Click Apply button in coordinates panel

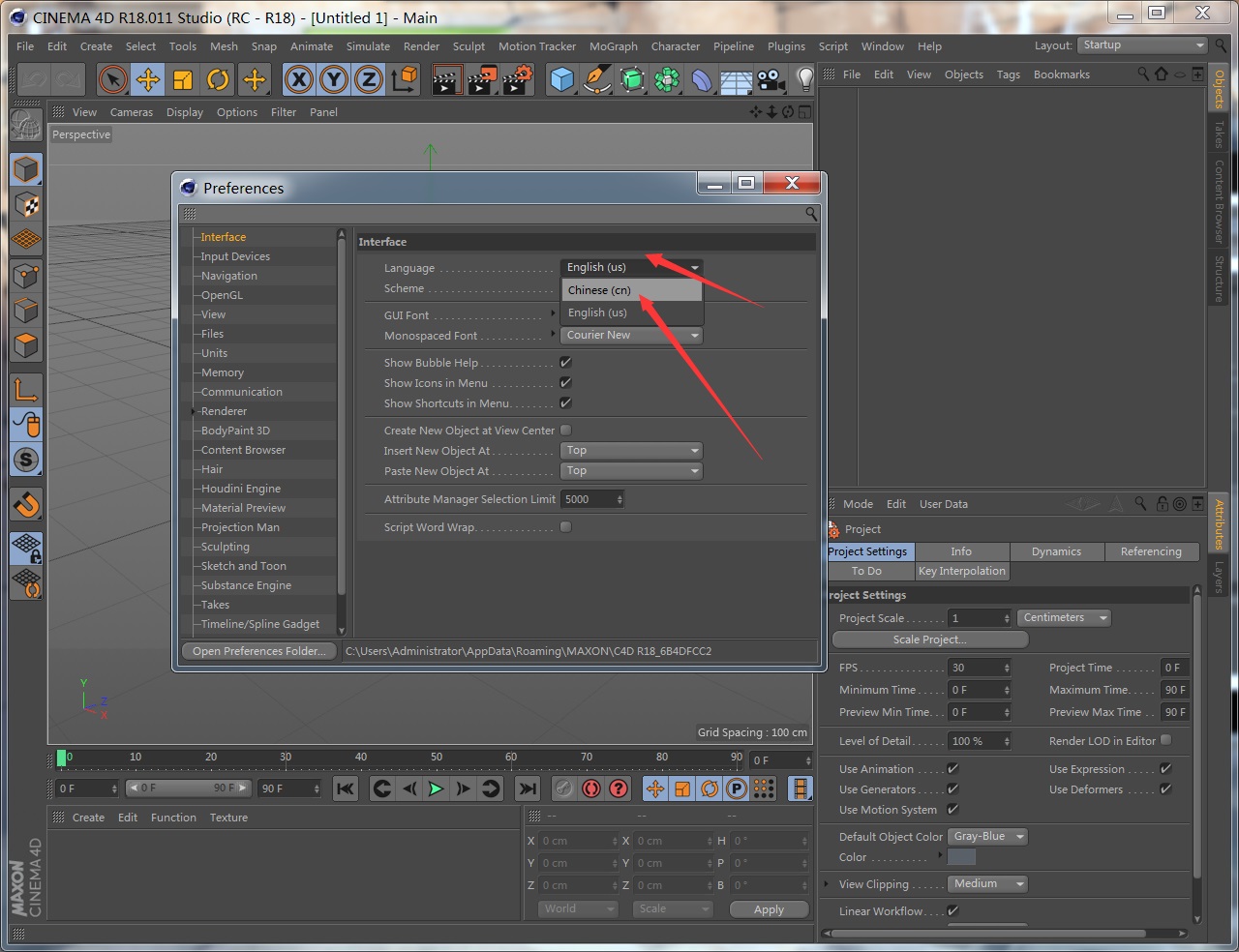tap(769, 909)
